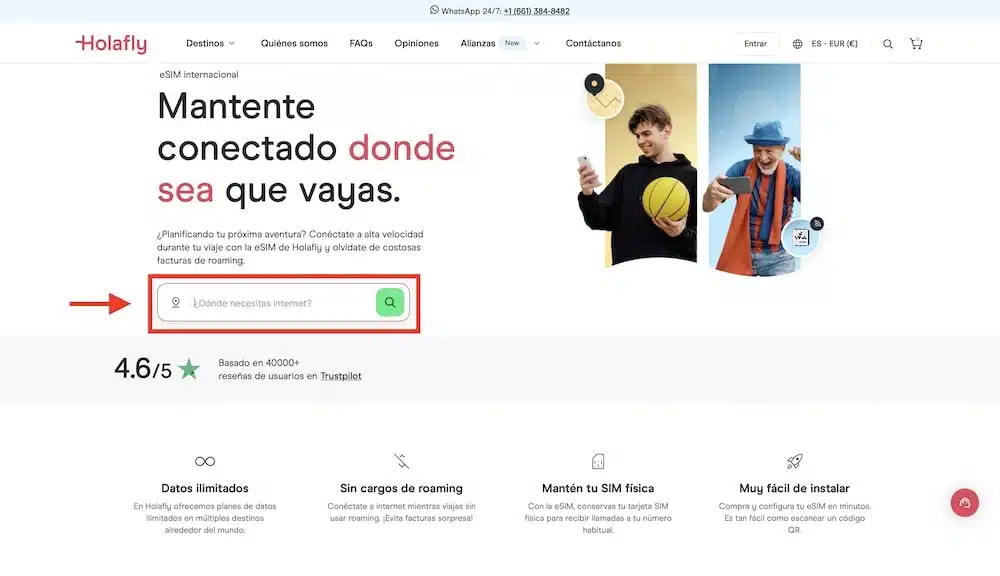
Task: Click the shopping cart icon
Action: point(916,43)
